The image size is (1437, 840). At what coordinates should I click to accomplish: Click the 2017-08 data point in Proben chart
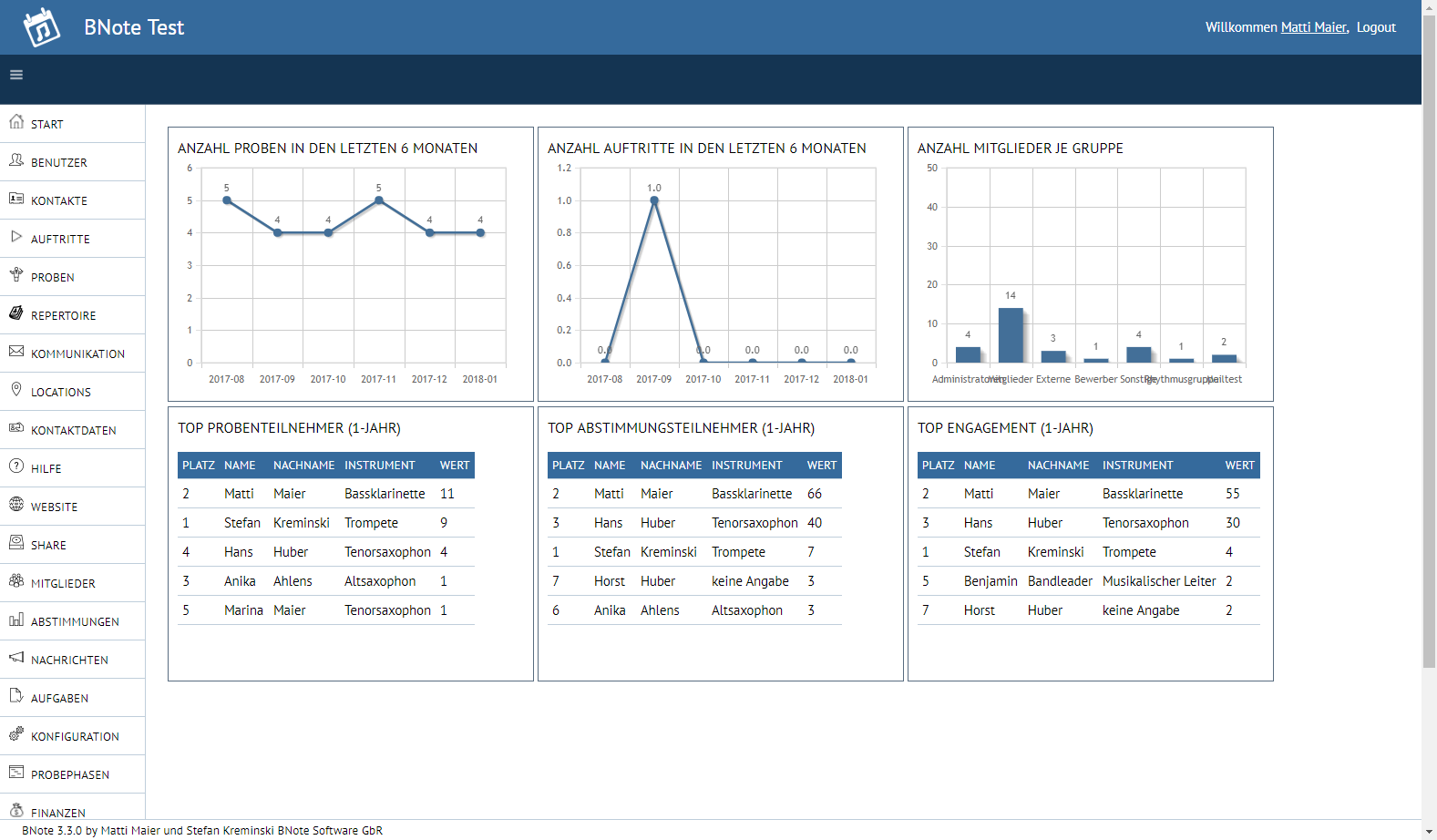pos(227,200)
